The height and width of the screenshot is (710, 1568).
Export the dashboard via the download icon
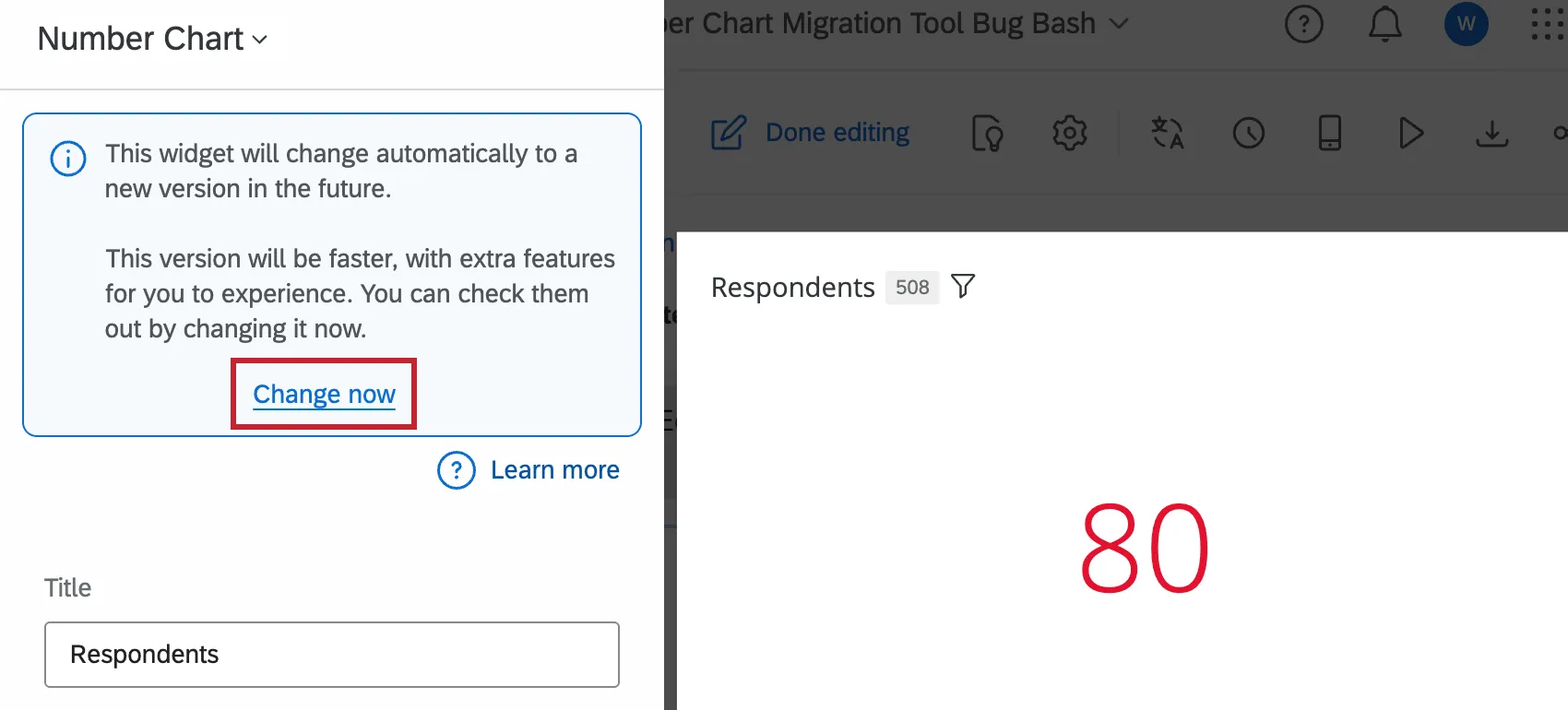[x=1491, y=133]
